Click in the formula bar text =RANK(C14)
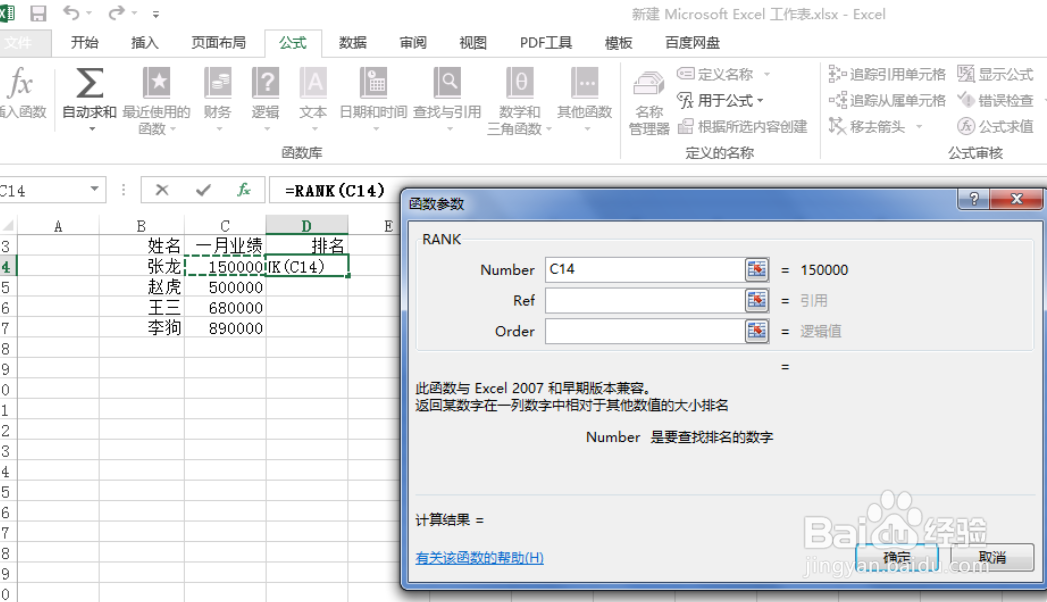The height and width of the screenshot is (602, 1047). (x=335, y=191)
